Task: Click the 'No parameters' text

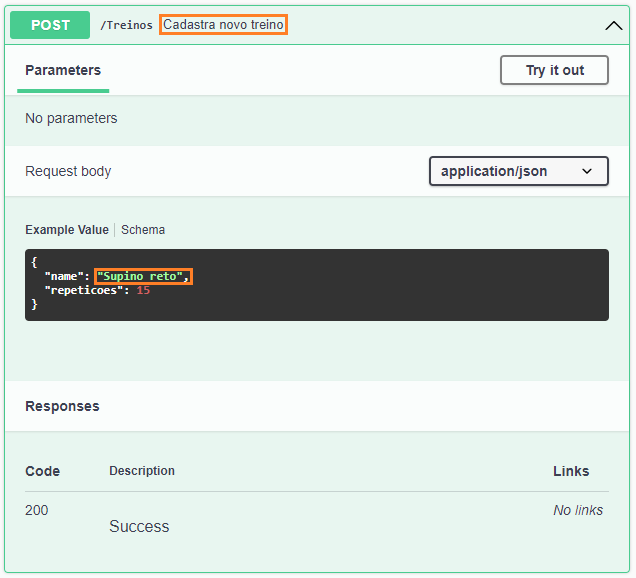Action: 71,118
